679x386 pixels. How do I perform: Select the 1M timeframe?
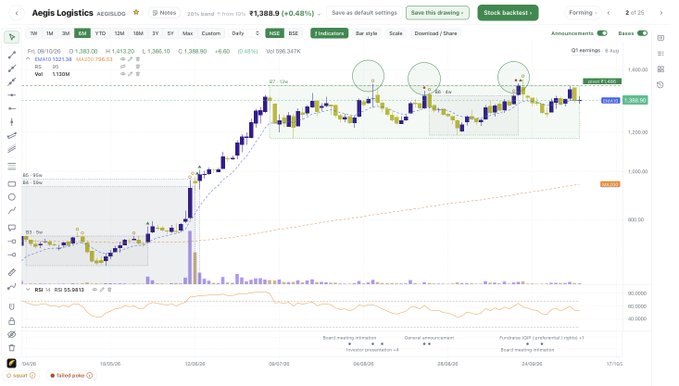[50, 33]
